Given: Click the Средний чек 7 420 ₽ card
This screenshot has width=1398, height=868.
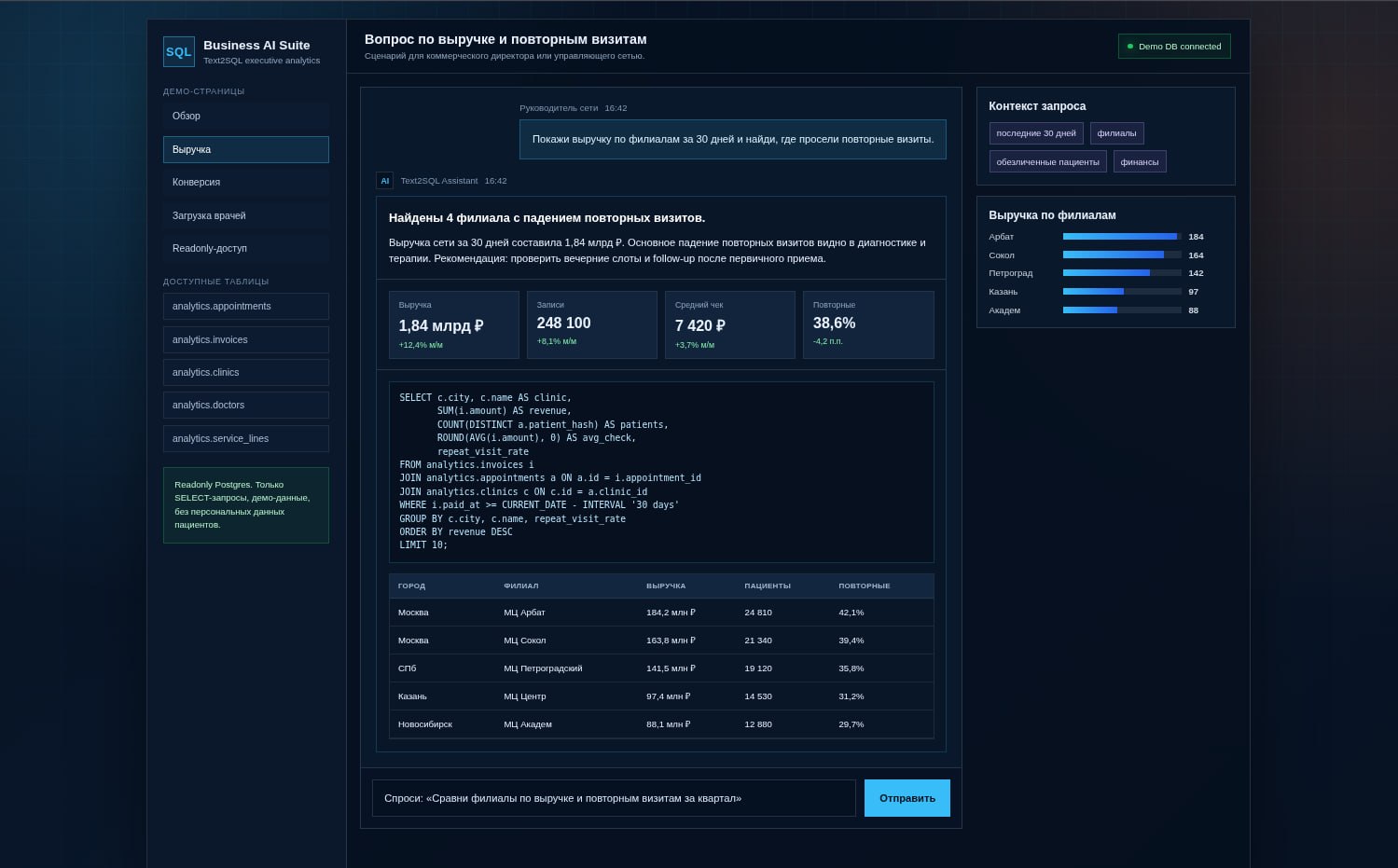Looking at the screenshot, I should click(x=730, y=324).
